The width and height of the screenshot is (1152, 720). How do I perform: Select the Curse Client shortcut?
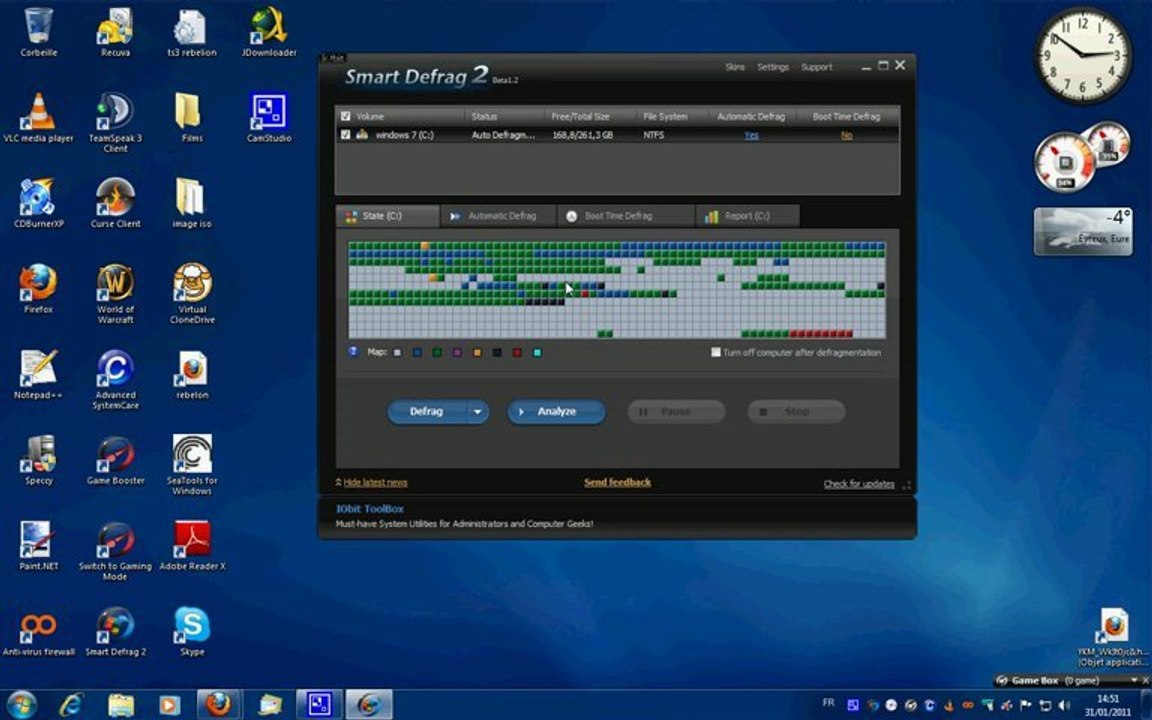(x=115, y=203)
